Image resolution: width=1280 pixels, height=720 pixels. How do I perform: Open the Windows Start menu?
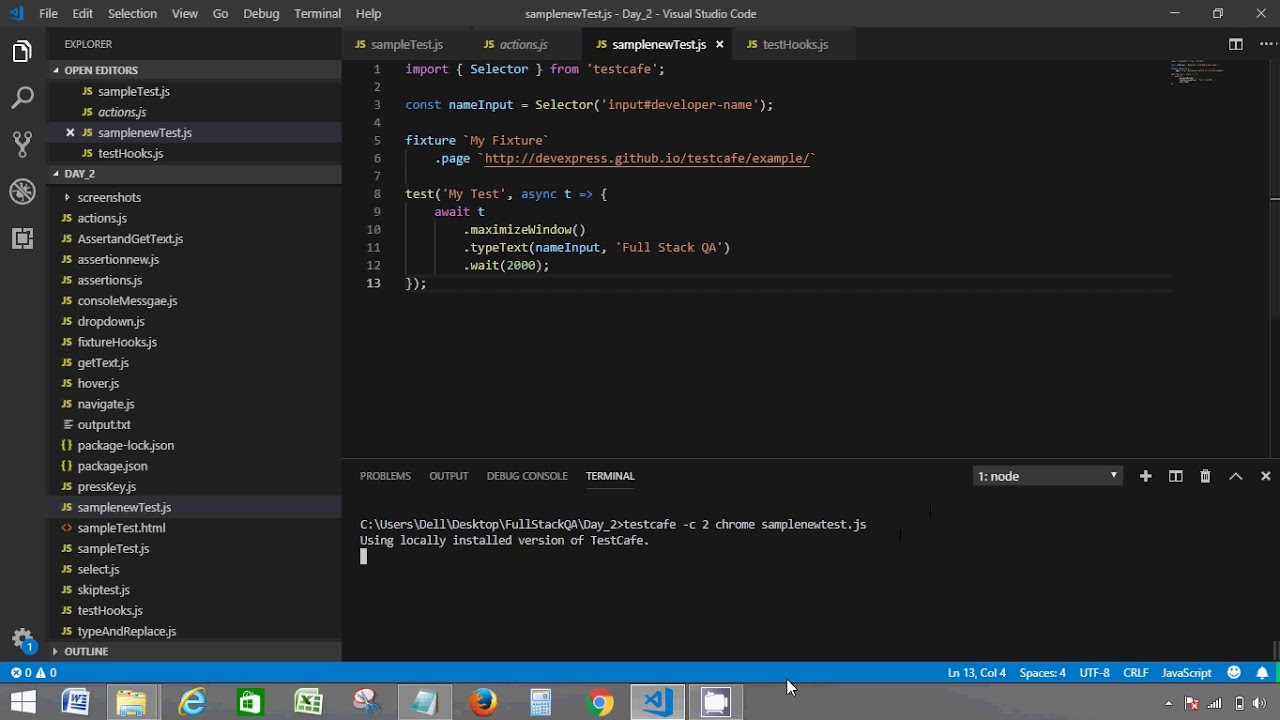22,702
